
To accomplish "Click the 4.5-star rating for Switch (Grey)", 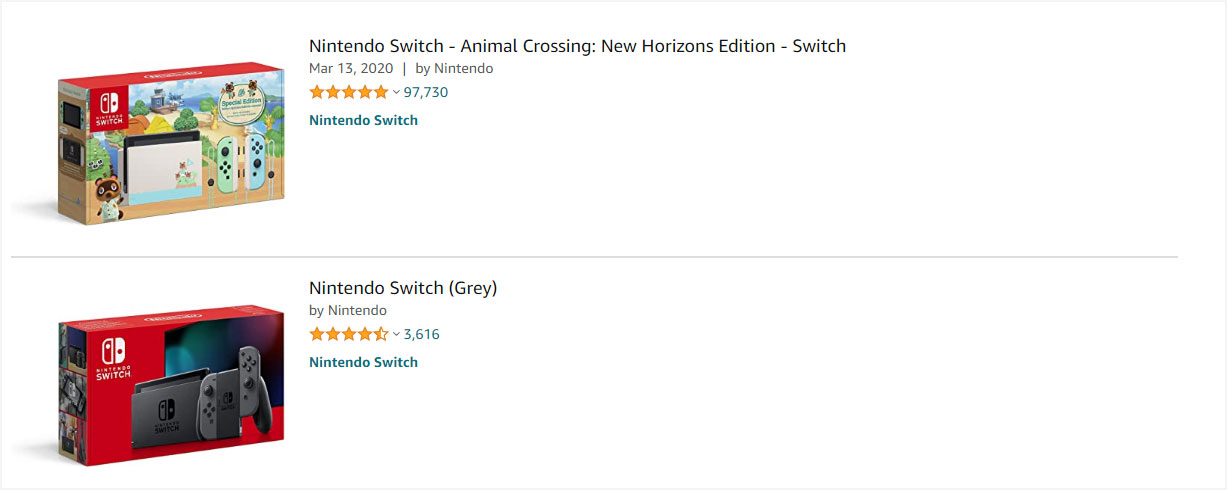I will [348, 334].
